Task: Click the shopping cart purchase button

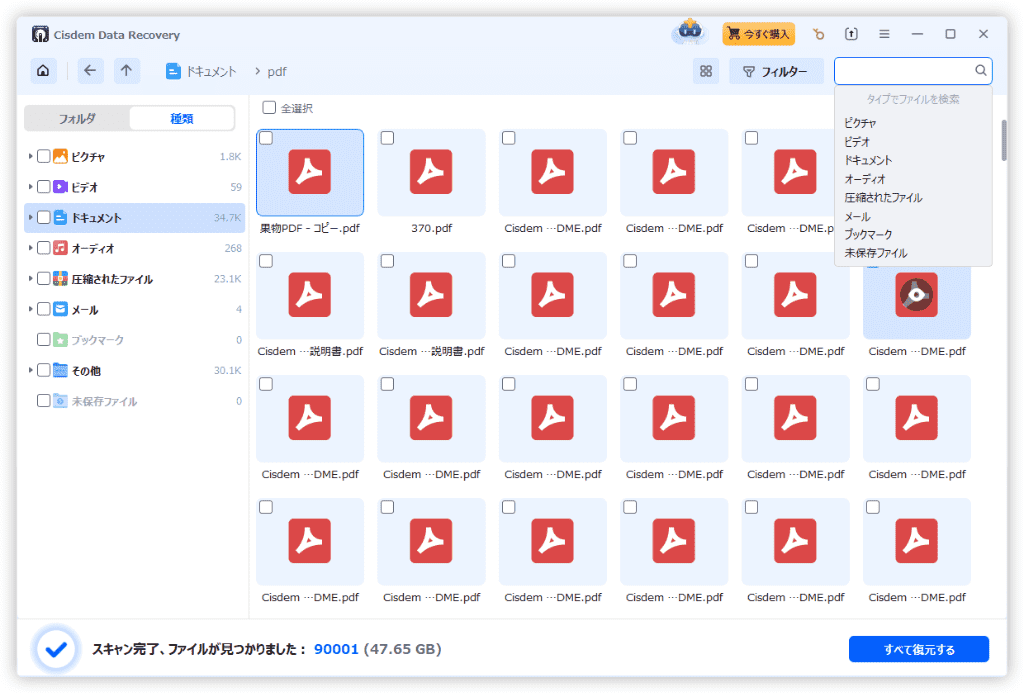Action: tap(758, 34)
